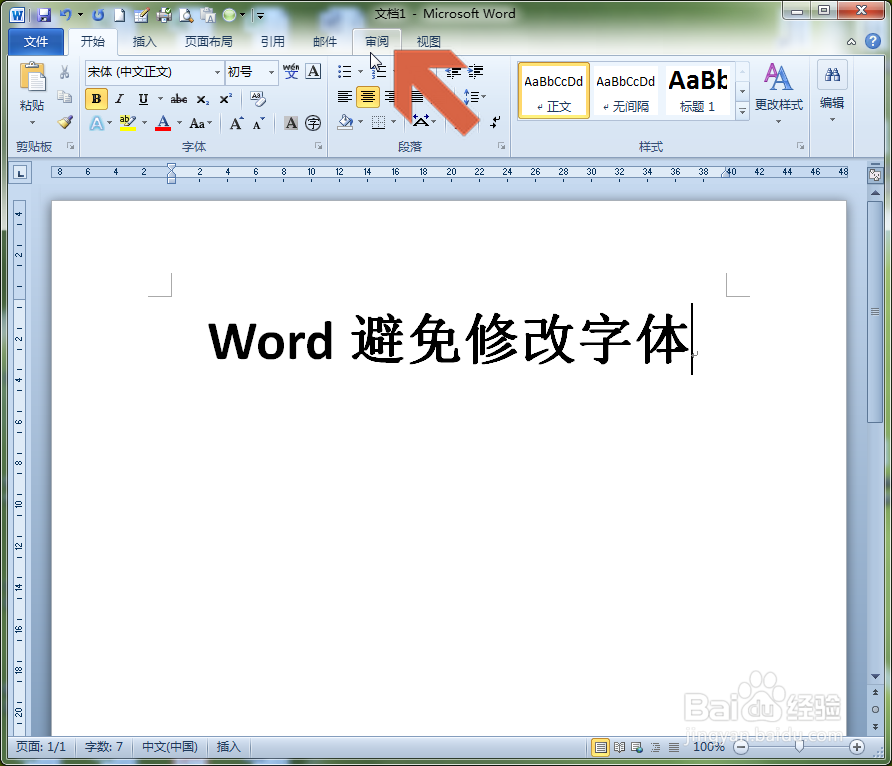
Task: Click the shrink font icon
Action: coord(259,123)
